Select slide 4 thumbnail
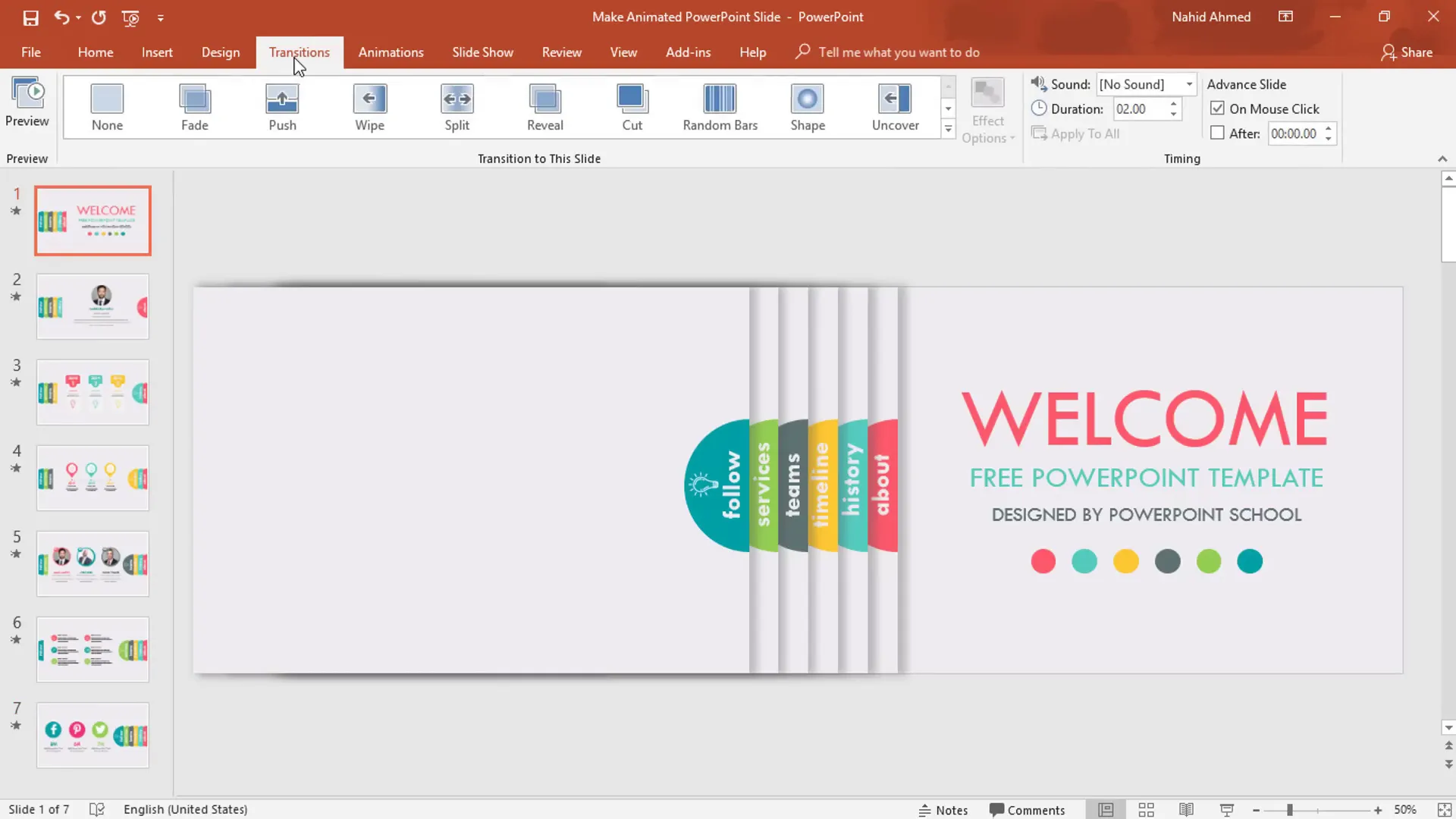The height and width of the screenshot is (819, 1456). [93, 478]
